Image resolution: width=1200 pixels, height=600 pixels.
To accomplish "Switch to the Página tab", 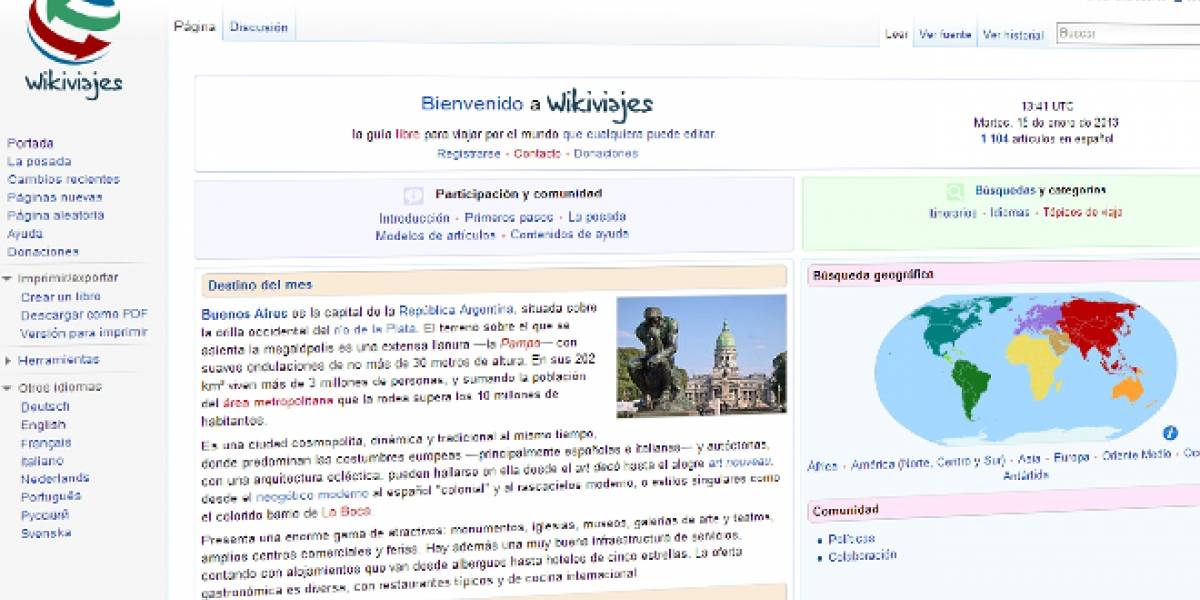I will (x=195, y=27).
